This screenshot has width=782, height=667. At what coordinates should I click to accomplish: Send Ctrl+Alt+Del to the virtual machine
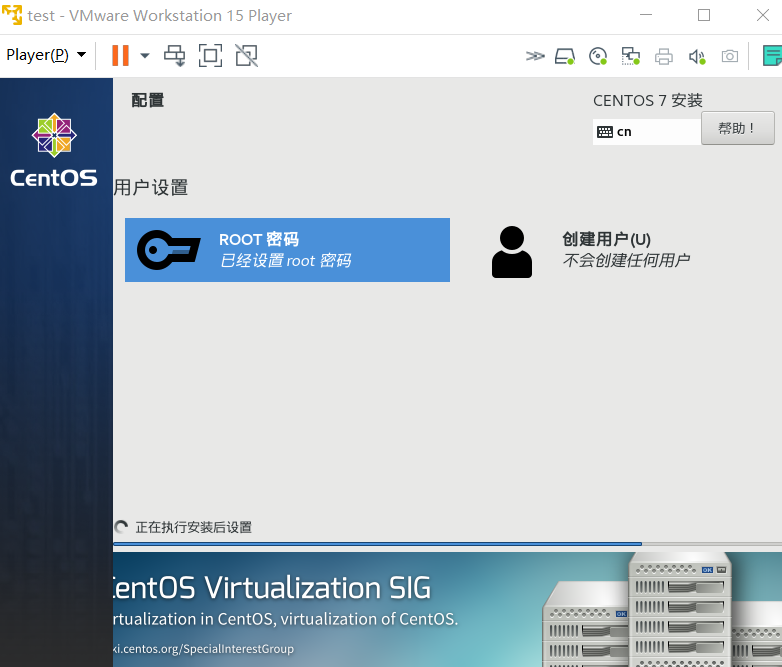[x=175, y=55]
